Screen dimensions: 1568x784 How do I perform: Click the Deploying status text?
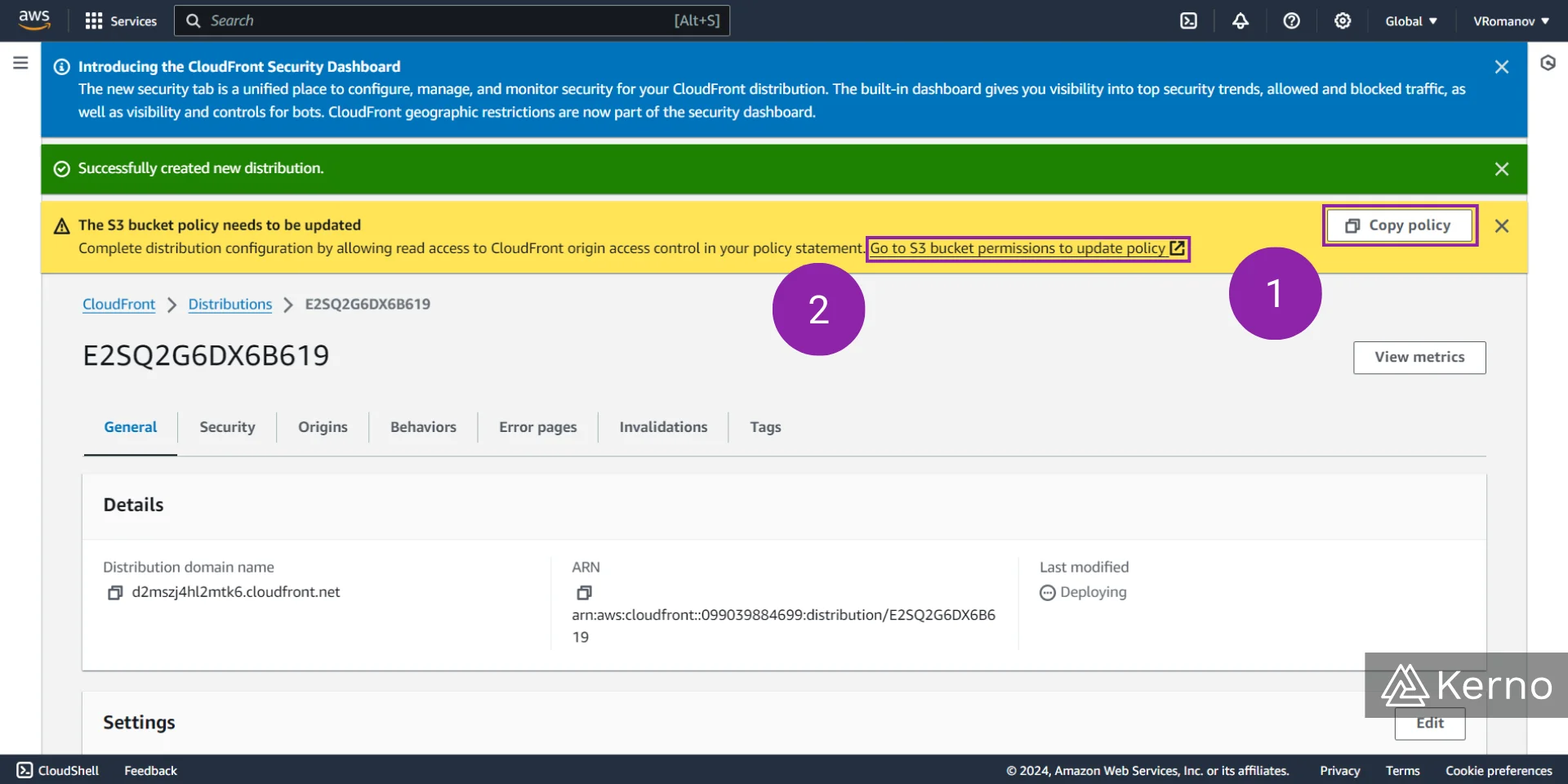click(x=1093, y=592)
